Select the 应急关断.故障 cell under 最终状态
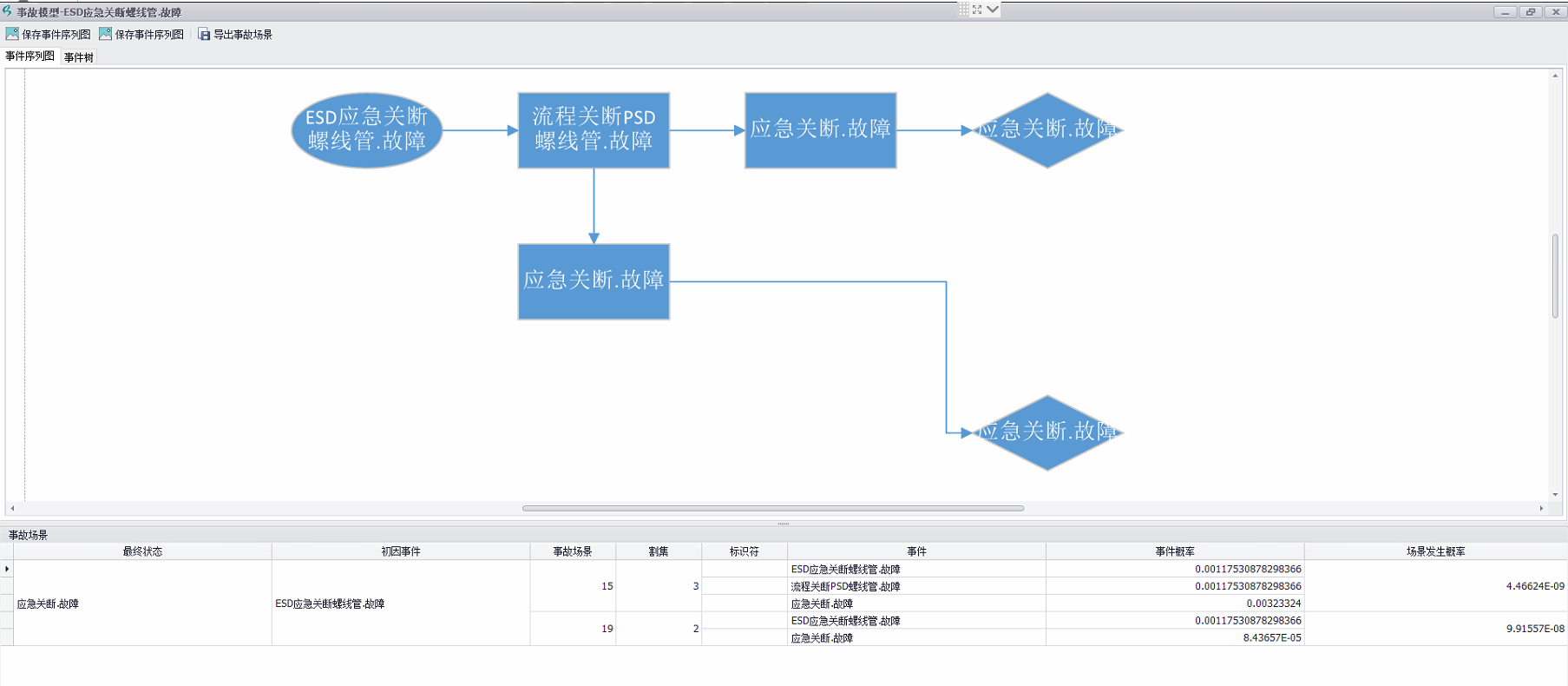The height and width of the screenshot is (686, 1568). [142, 604]
